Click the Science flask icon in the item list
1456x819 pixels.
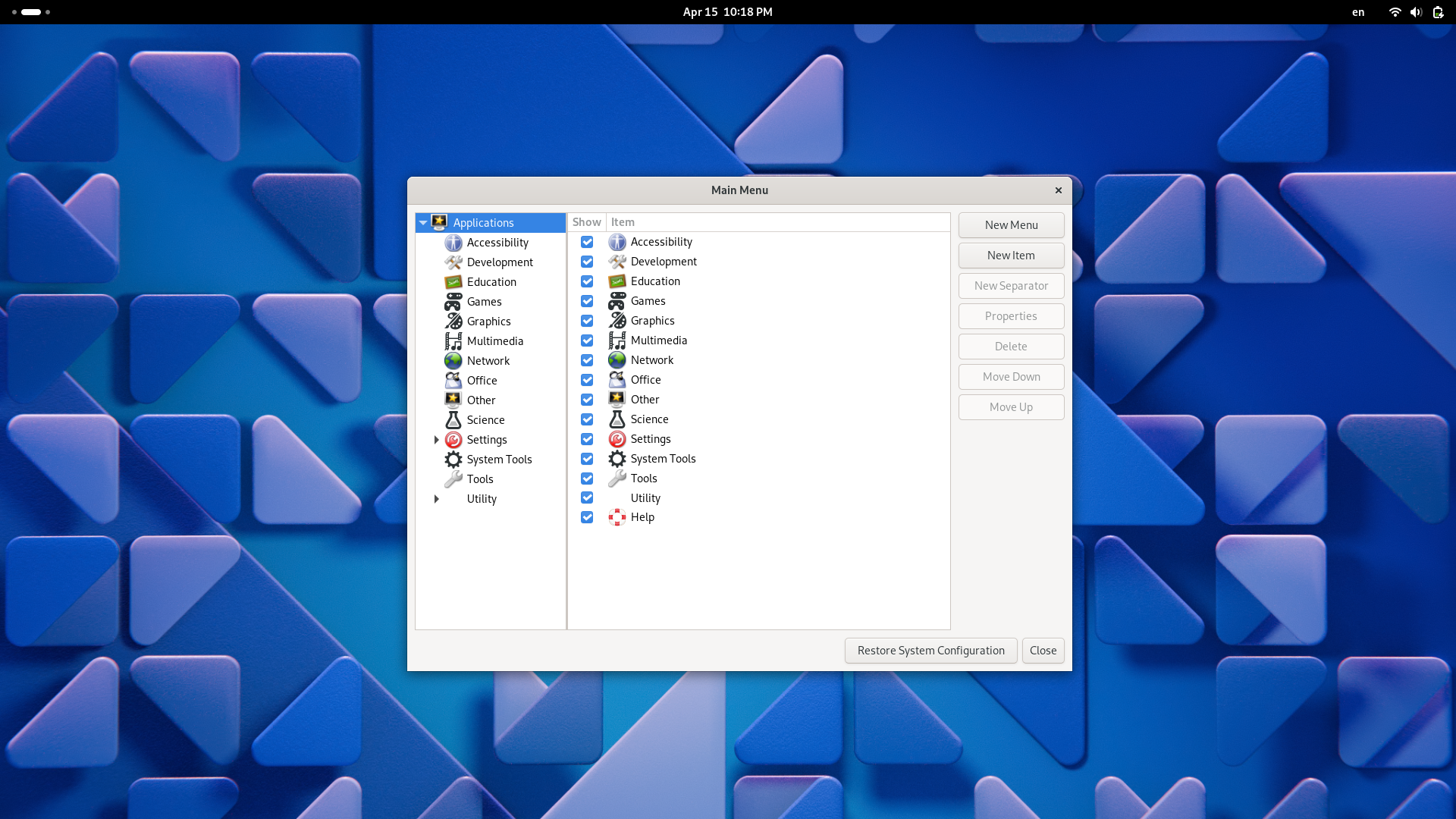tap(617, 419)
